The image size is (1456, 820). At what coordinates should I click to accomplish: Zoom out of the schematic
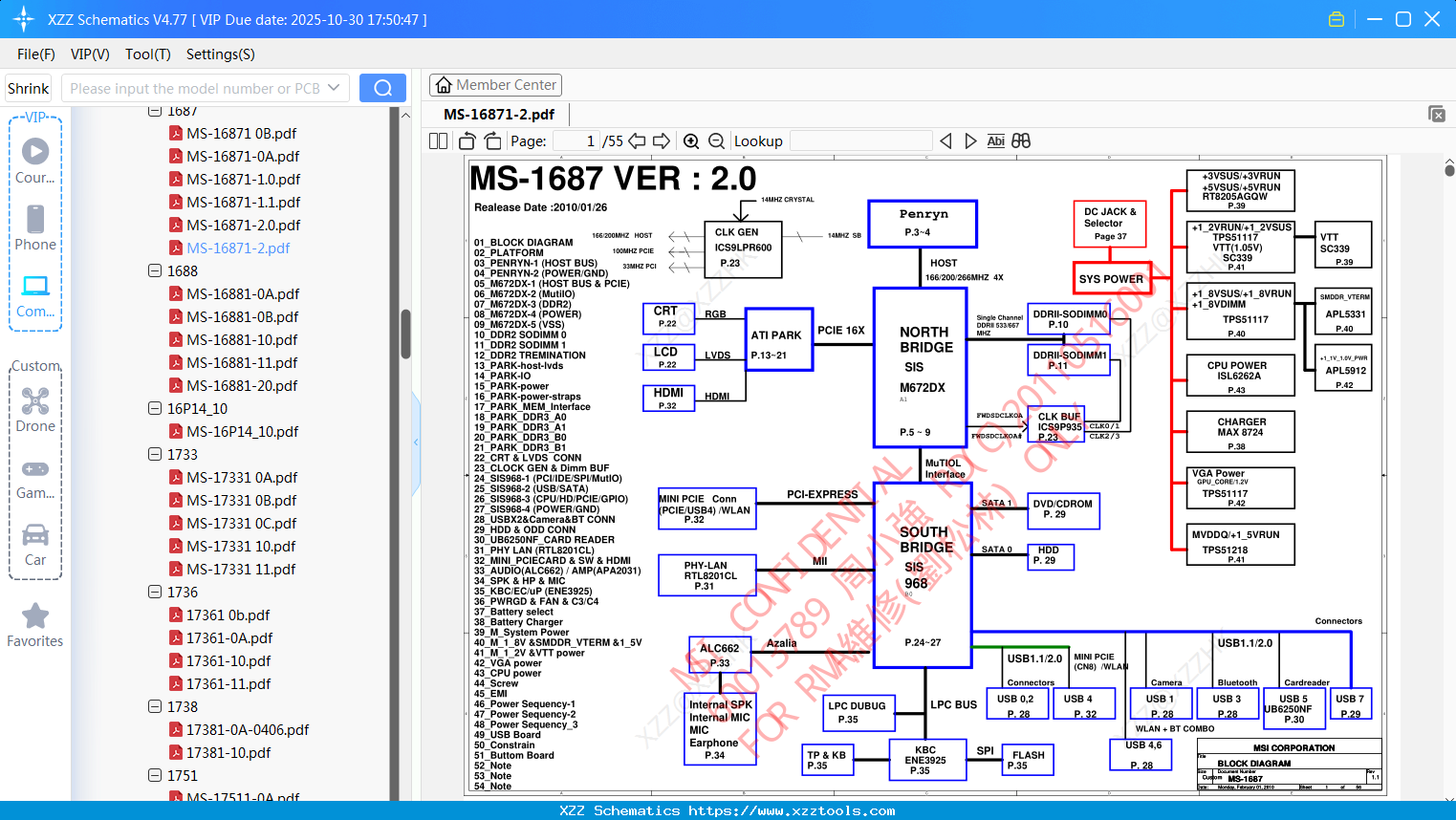pyautogui.click(x=715, y=140)
